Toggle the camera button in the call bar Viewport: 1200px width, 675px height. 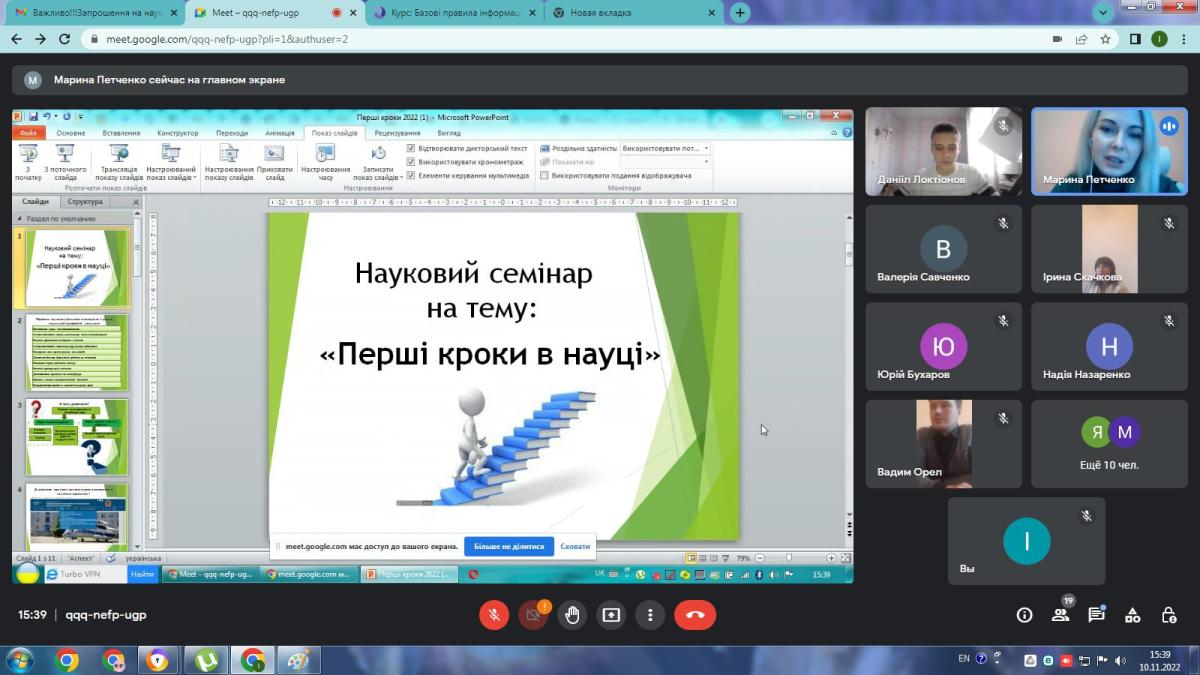pos(533,615)
